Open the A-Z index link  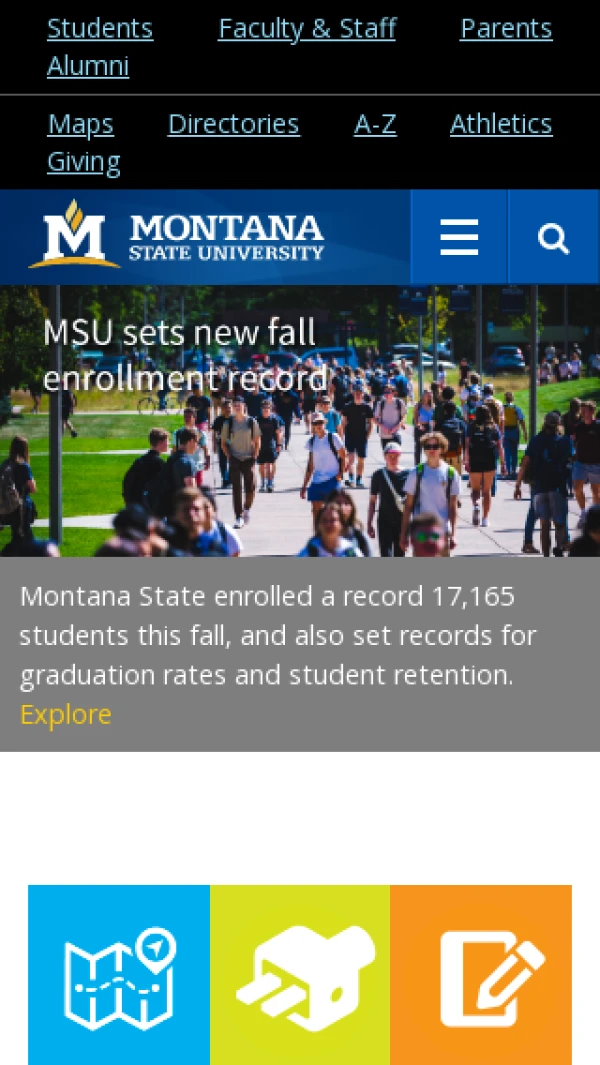coord(375,124)
